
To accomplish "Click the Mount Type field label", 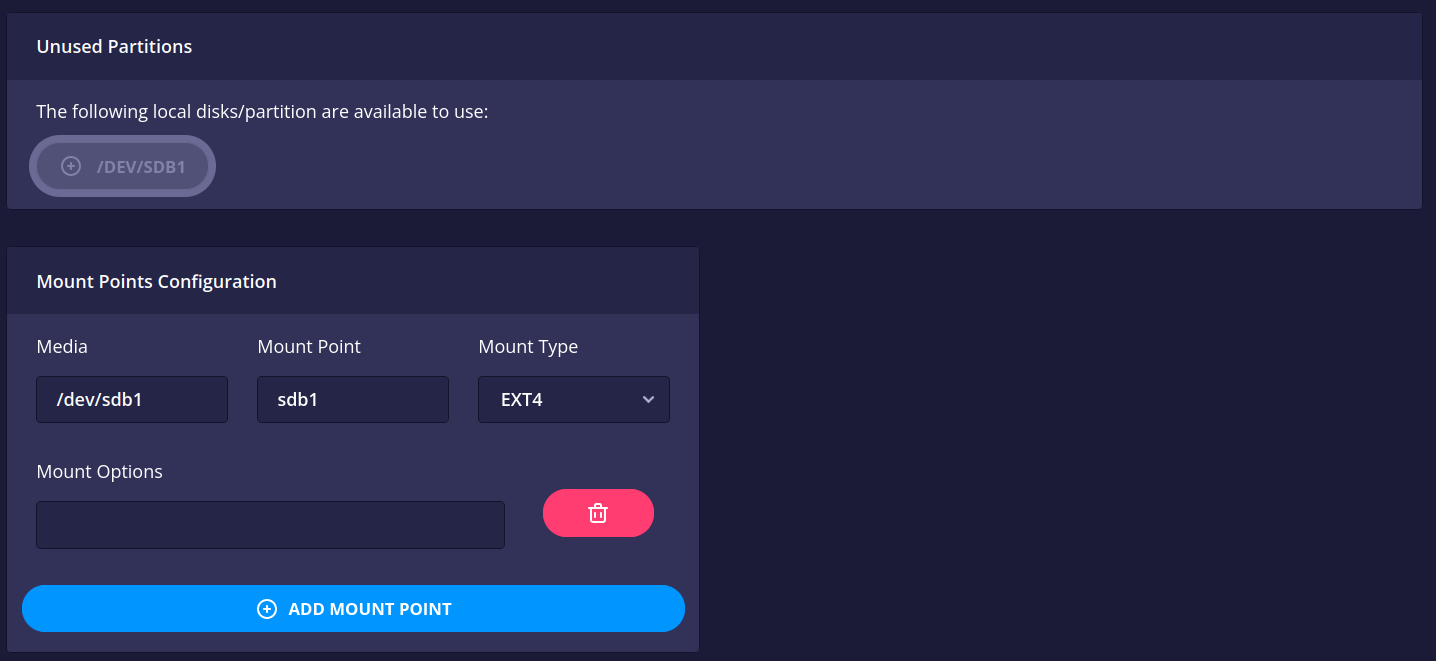I will click(x=528, y=347).
